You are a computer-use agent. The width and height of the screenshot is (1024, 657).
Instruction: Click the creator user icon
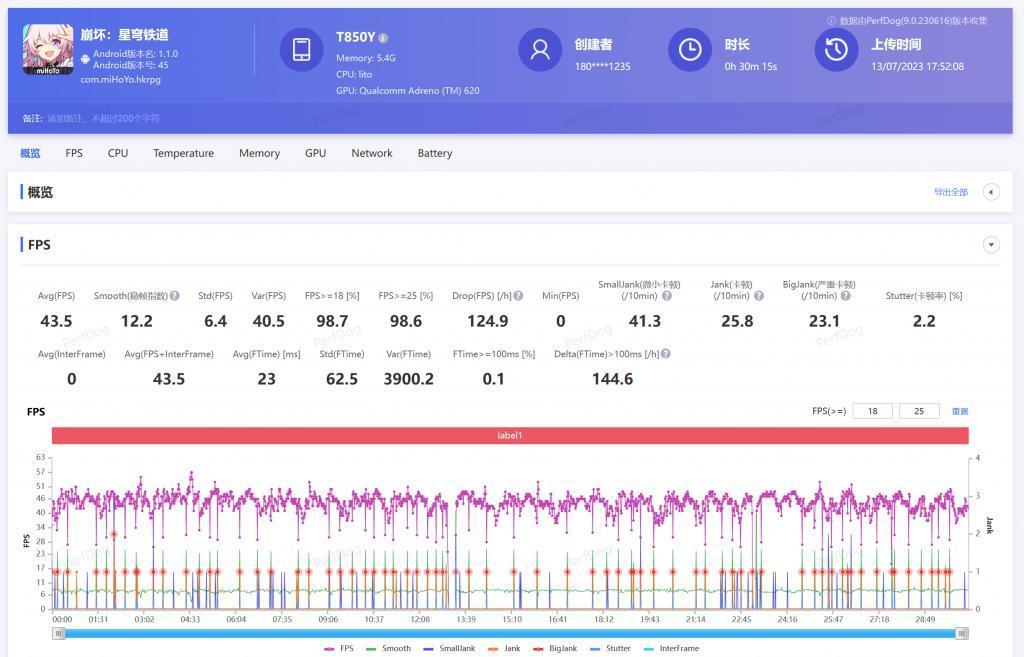[540, 50]
